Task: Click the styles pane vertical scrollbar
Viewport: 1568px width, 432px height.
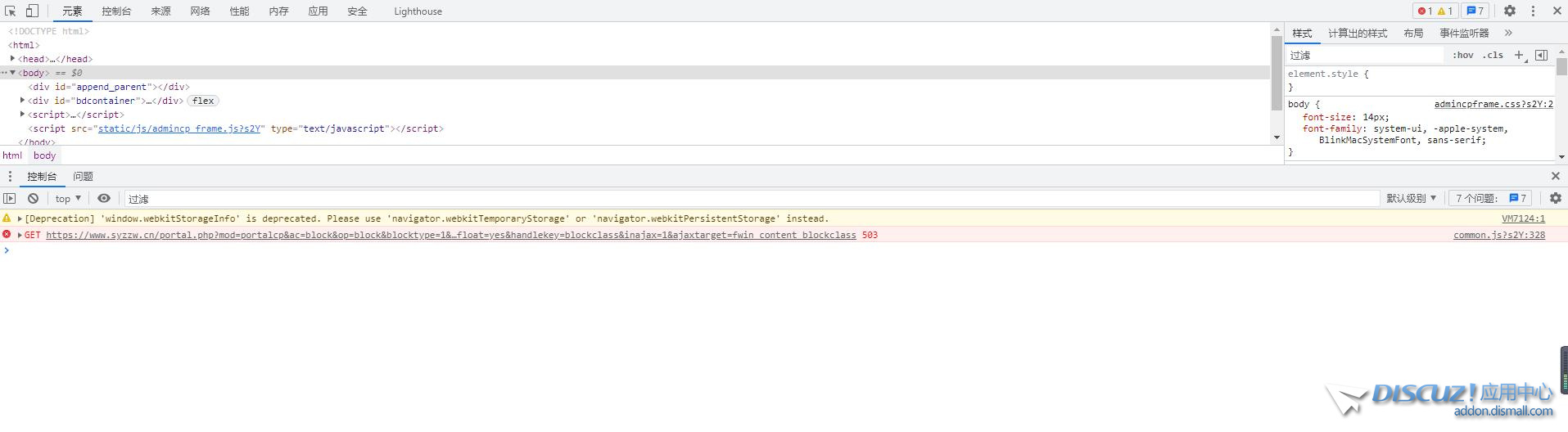Action: [1561, 65]
